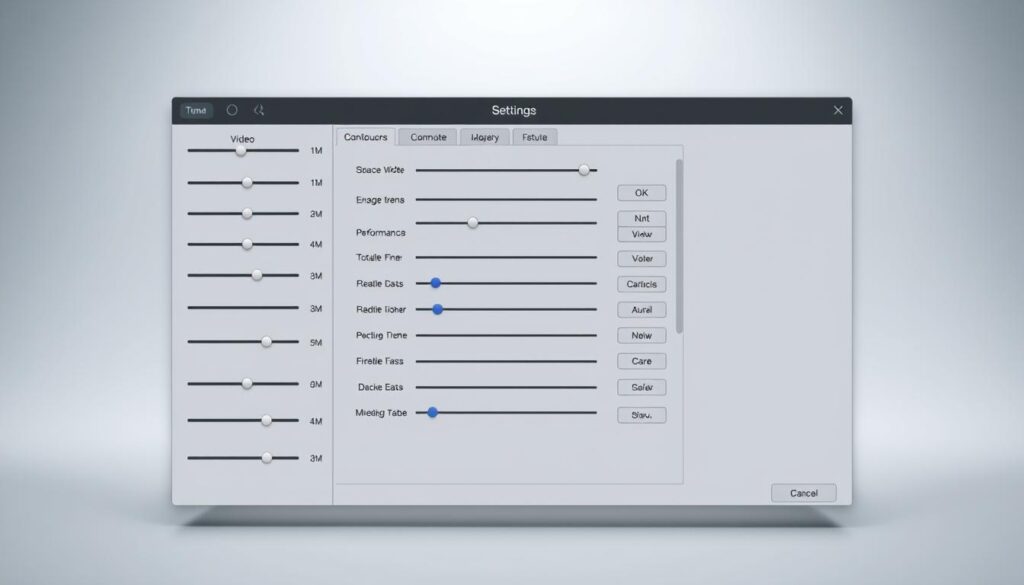Click the Video slider knob labeled 5M
Screen dimensions: 1024x585
[266, 341]
